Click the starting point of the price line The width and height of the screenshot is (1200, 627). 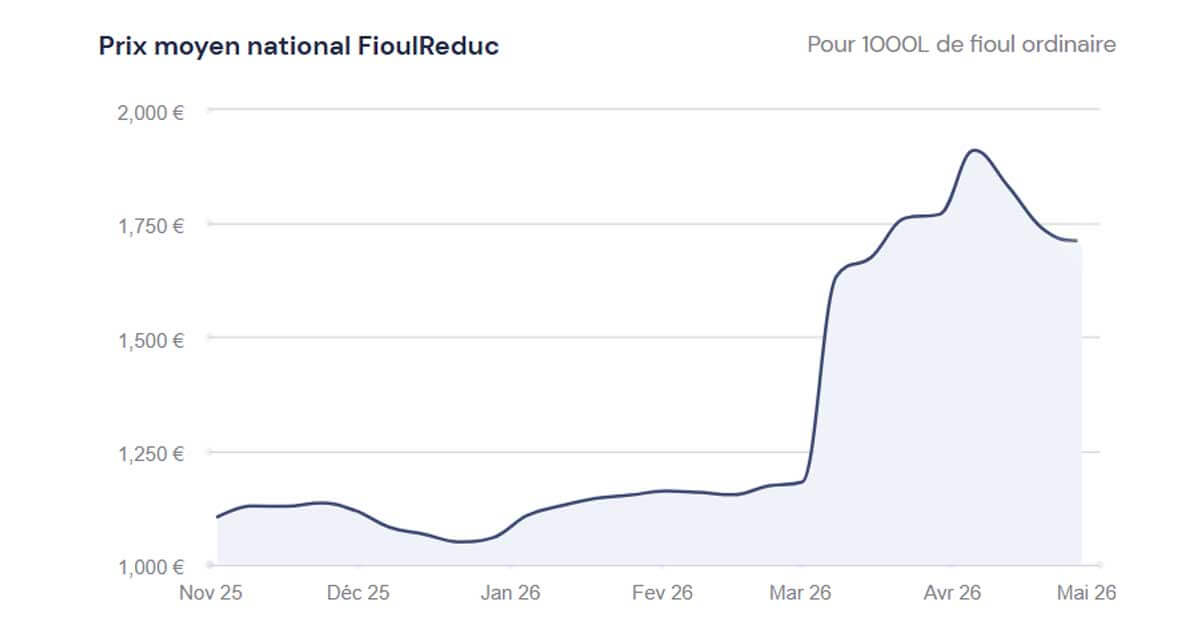(218, 517)
